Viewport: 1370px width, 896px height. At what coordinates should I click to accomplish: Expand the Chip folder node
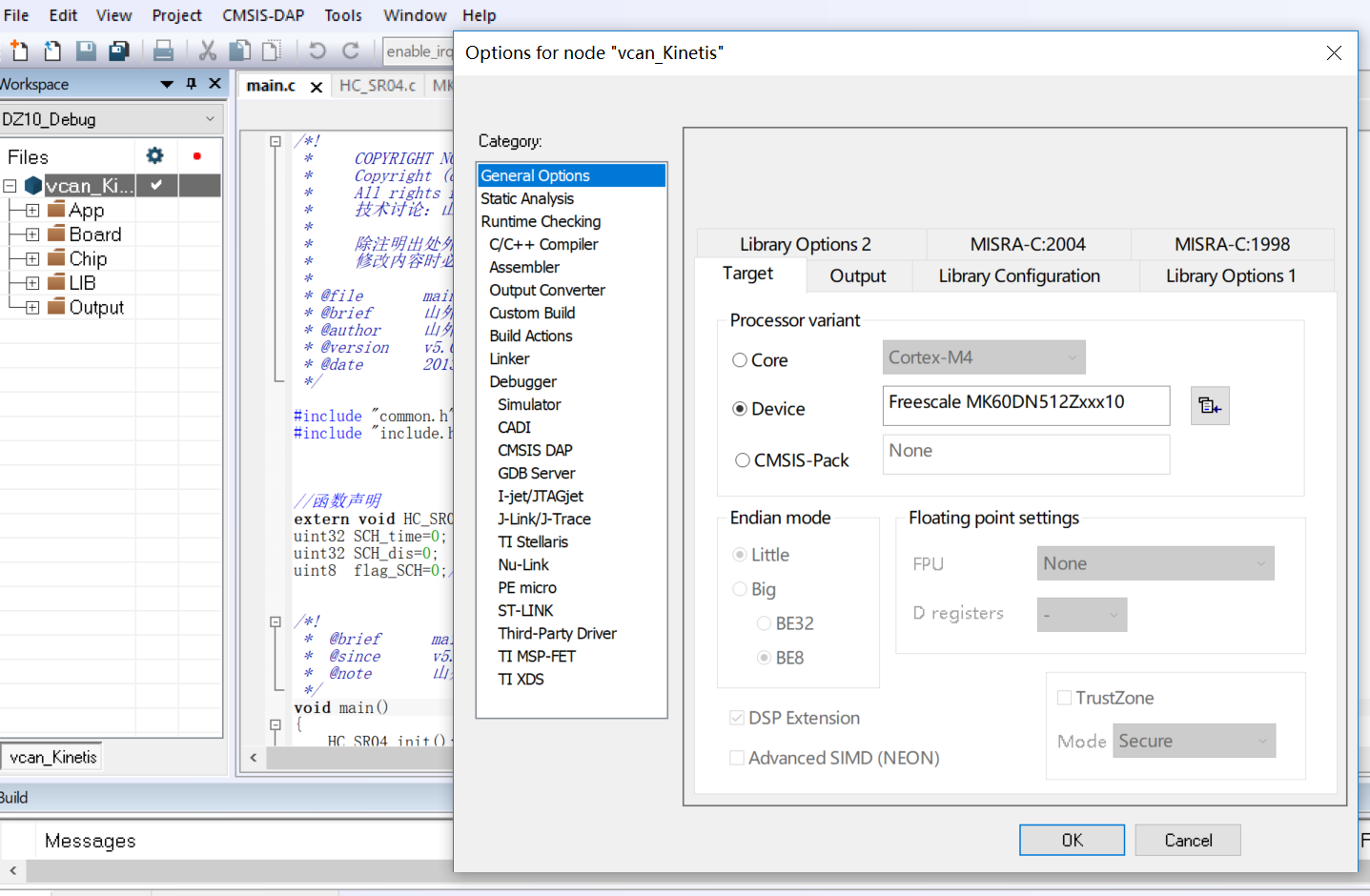(32, 259)
